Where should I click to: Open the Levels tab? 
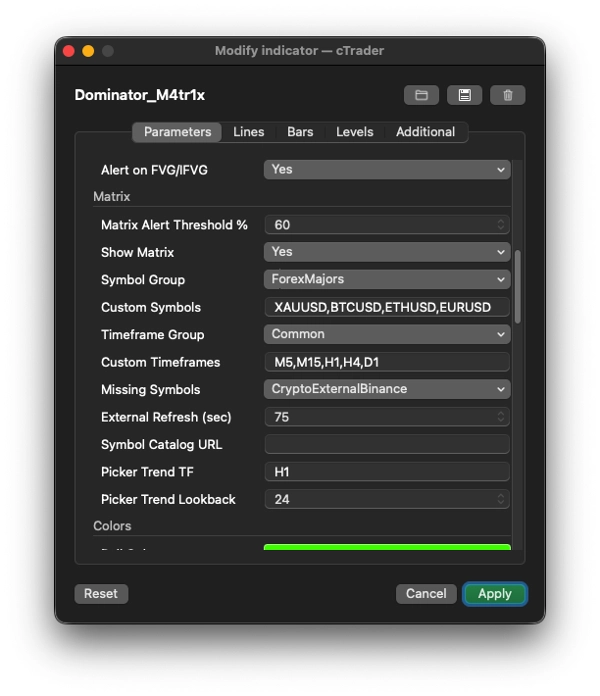355,132
